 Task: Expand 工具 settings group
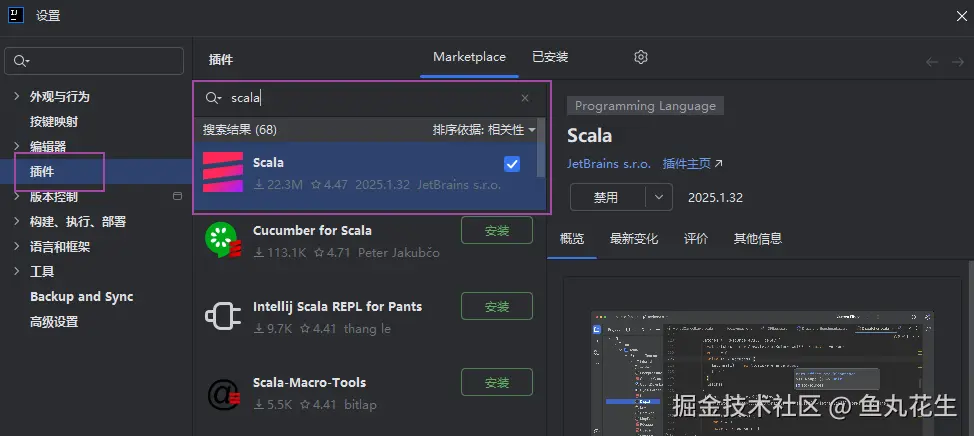tap(17, 271)
